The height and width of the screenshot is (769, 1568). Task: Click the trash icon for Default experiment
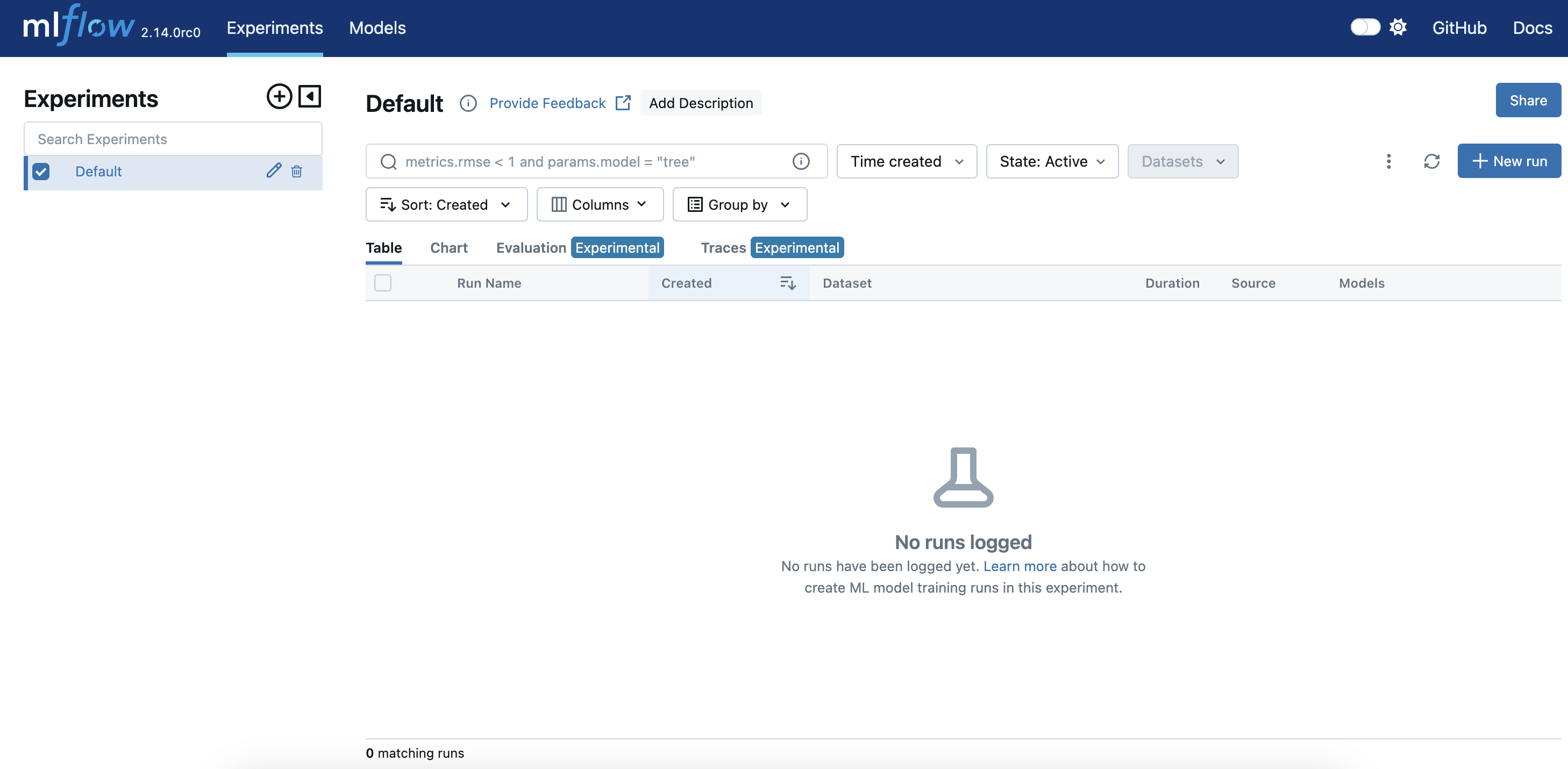pos(297,172)
